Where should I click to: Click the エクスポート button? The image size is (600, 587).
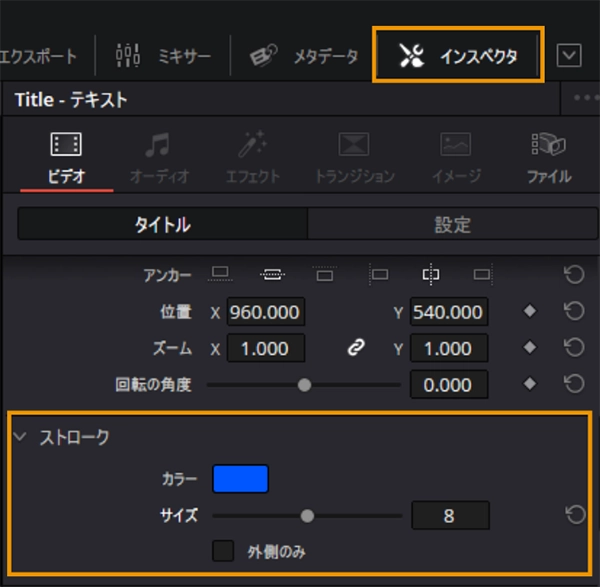[38, 56]
